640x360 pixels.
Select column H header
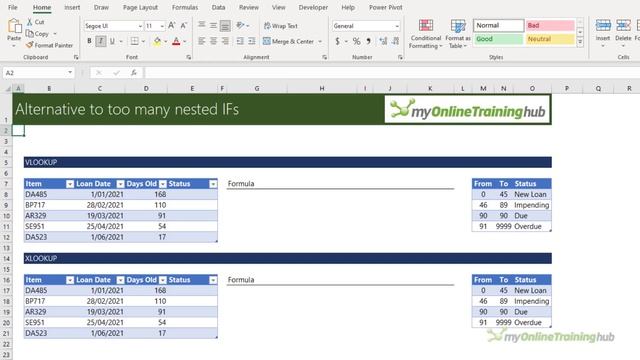(x=322, y=88)
